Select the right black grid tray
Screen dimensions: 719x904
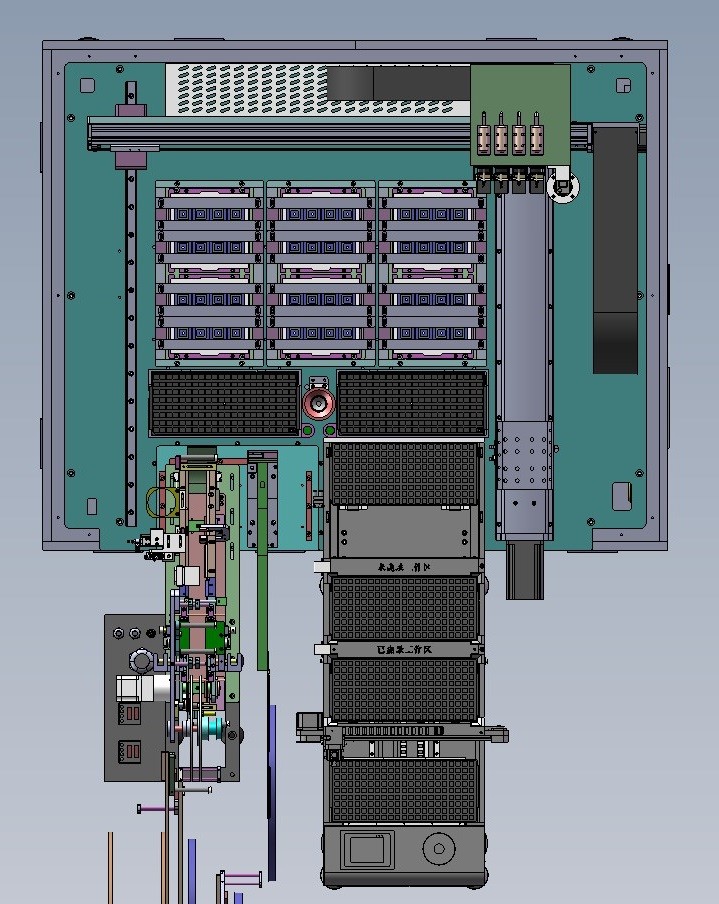(x=411, y=403)
